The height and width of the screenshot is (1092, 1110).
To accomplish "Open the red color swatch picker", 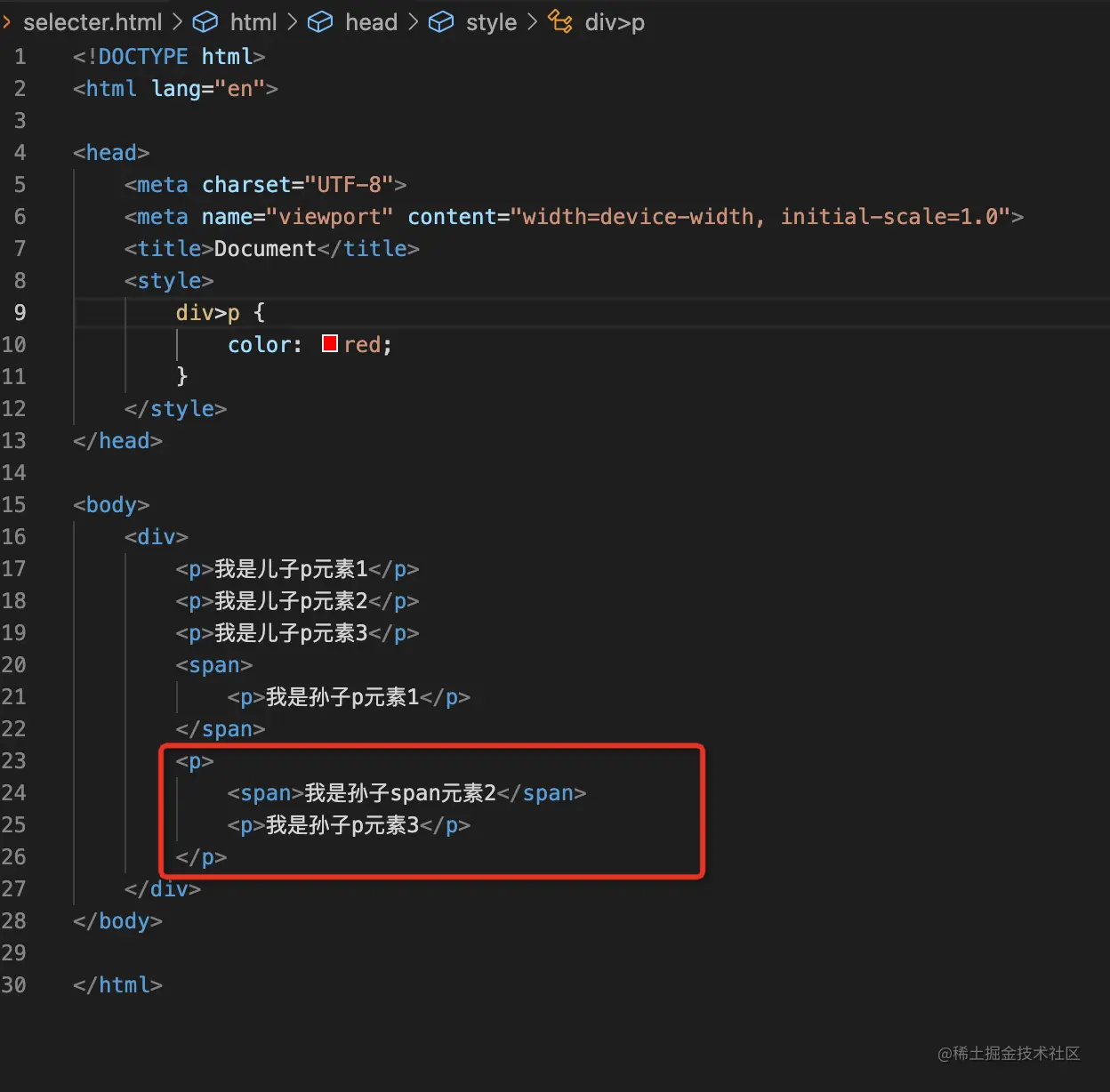I will pos(330,343).
